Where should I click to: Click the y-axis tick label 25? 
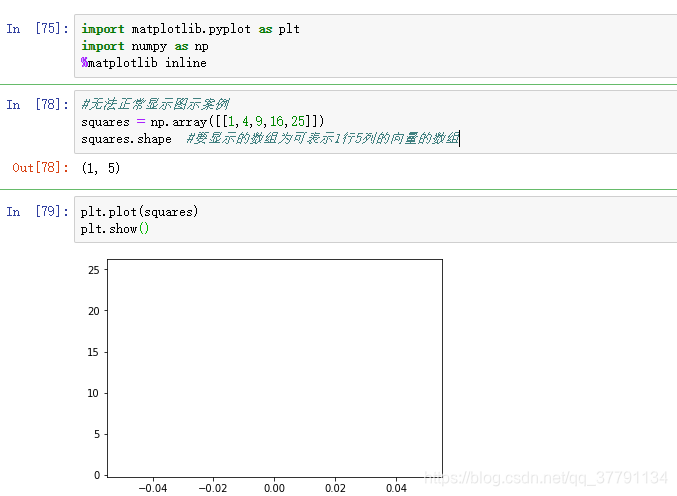pos(94,270)
